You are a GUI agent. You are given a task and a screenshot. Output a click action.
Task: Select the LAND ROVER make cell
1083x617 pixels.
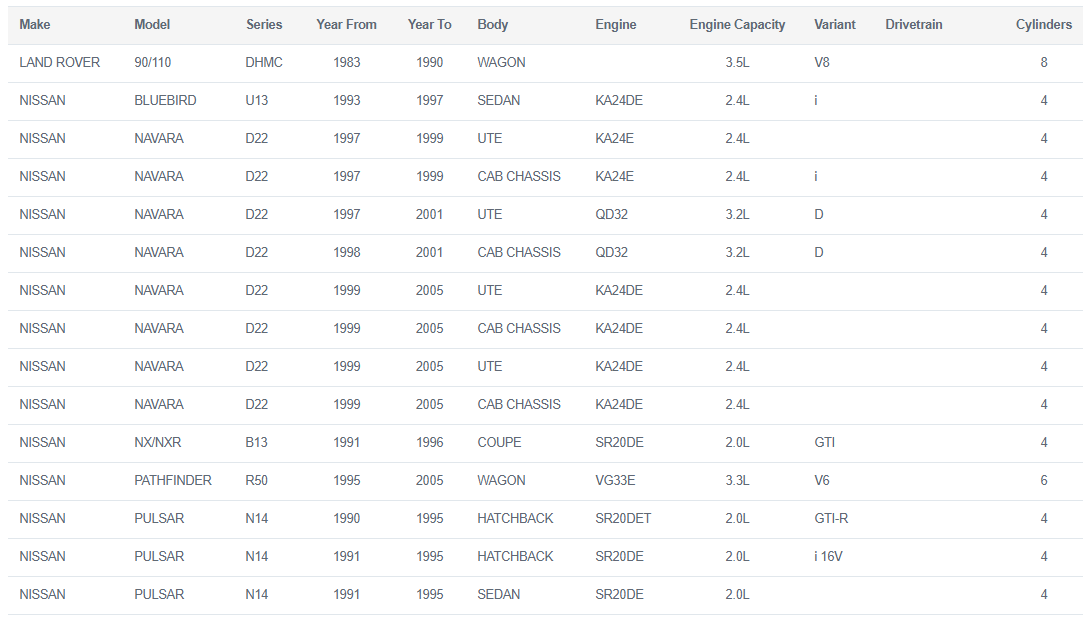tap(59, 62)
